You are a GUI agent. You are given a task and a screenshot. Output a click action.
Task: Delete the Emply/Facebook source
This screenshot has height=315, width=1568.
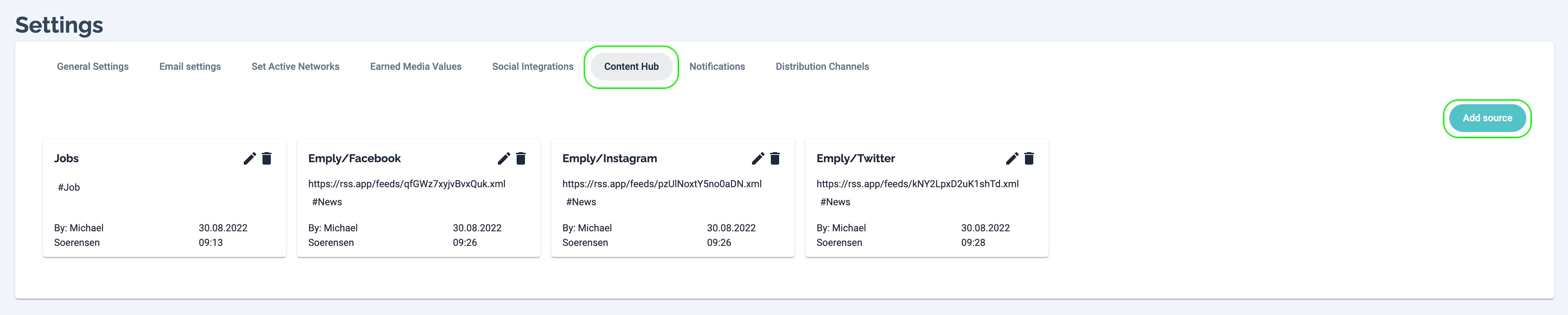pos(520,158)
